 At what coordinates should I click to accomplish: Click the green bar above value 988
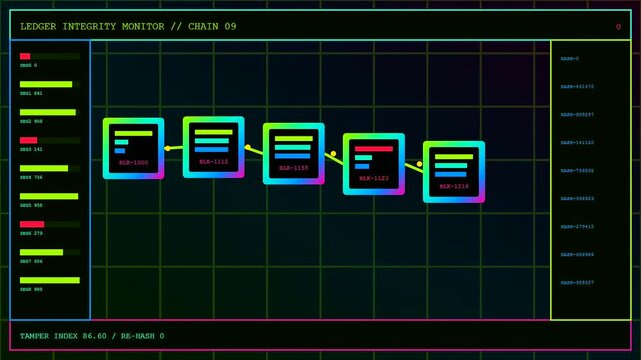(x=49, y=280)
